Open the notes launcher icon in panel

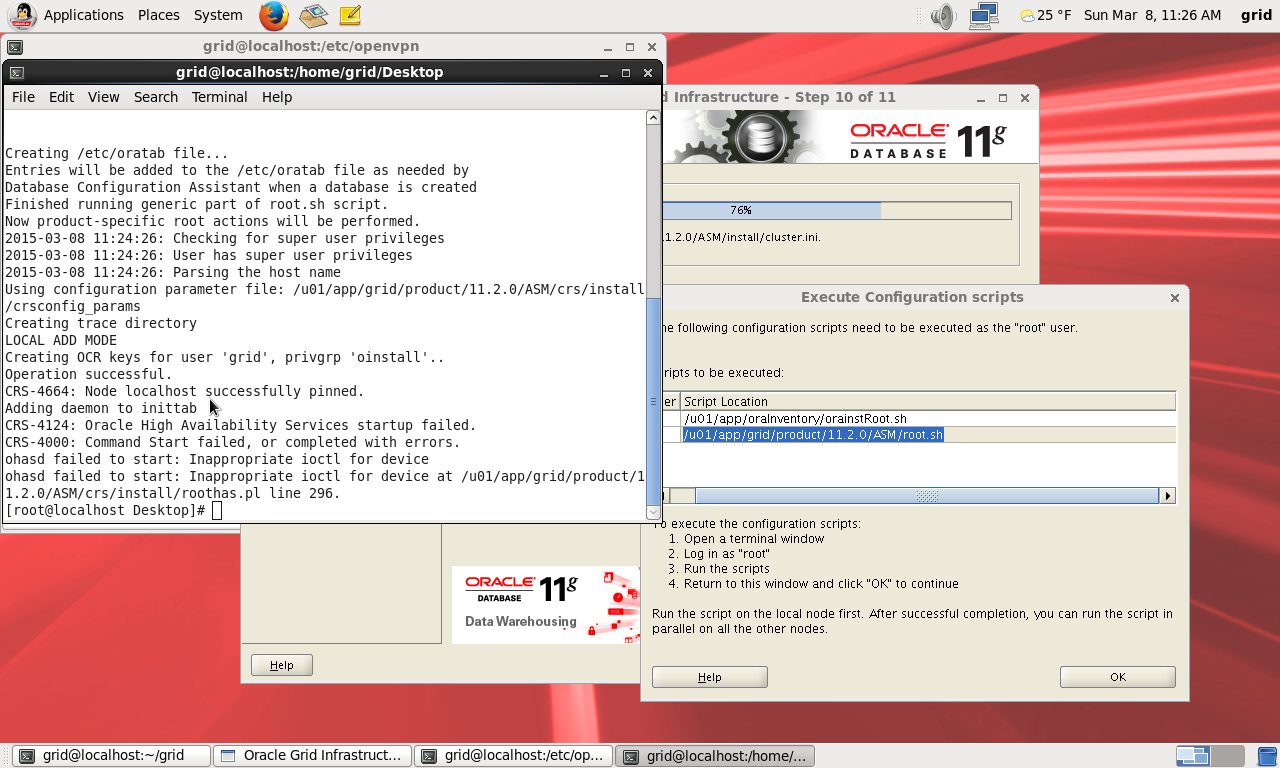click(349, 15)
